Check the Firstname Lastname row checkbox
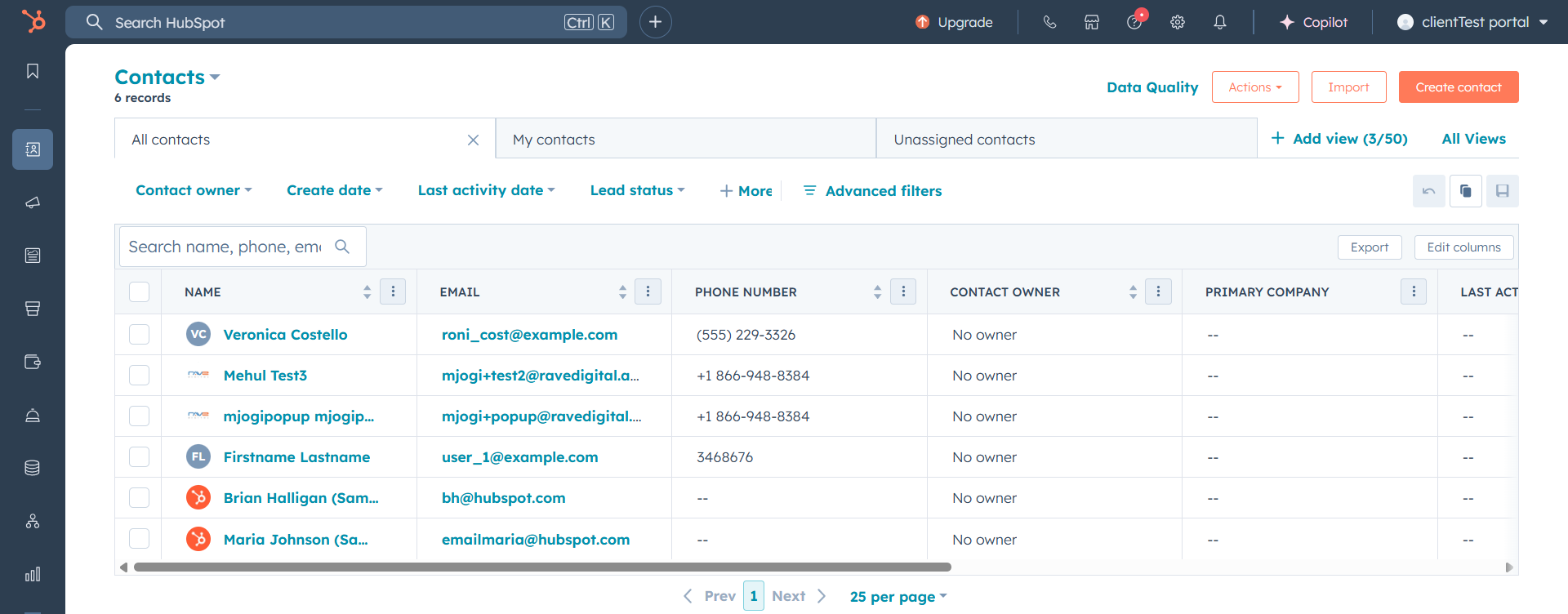The width and height of the screenshot is (1568, 614). 140,457
